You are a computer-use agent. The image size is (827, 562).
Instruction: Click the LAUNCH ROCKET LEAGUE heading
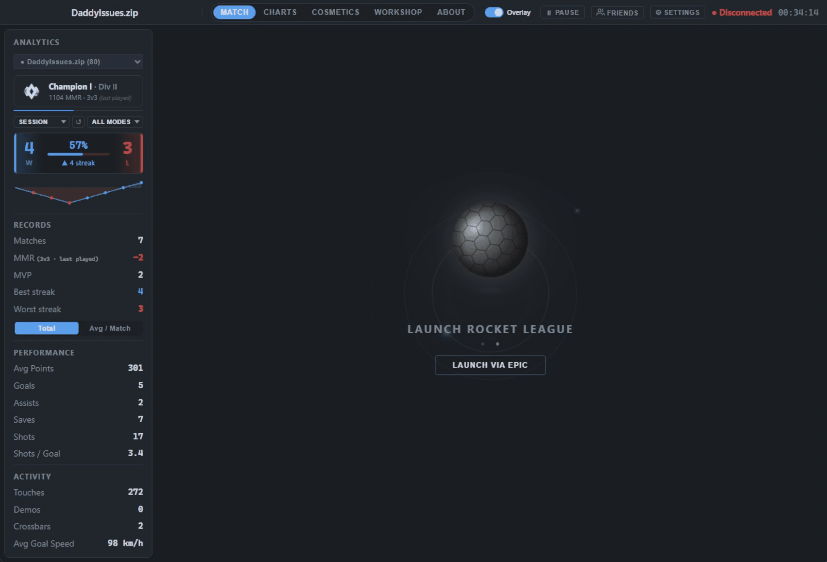pyautogui.click(x=490, y=329)
